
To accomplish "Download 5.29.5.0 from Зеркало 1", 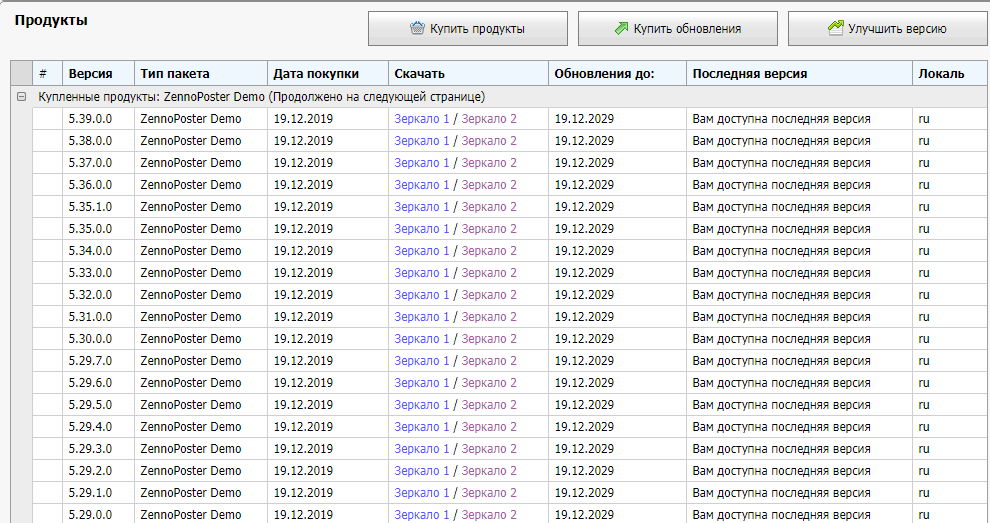I will click(x=422, y=405).
